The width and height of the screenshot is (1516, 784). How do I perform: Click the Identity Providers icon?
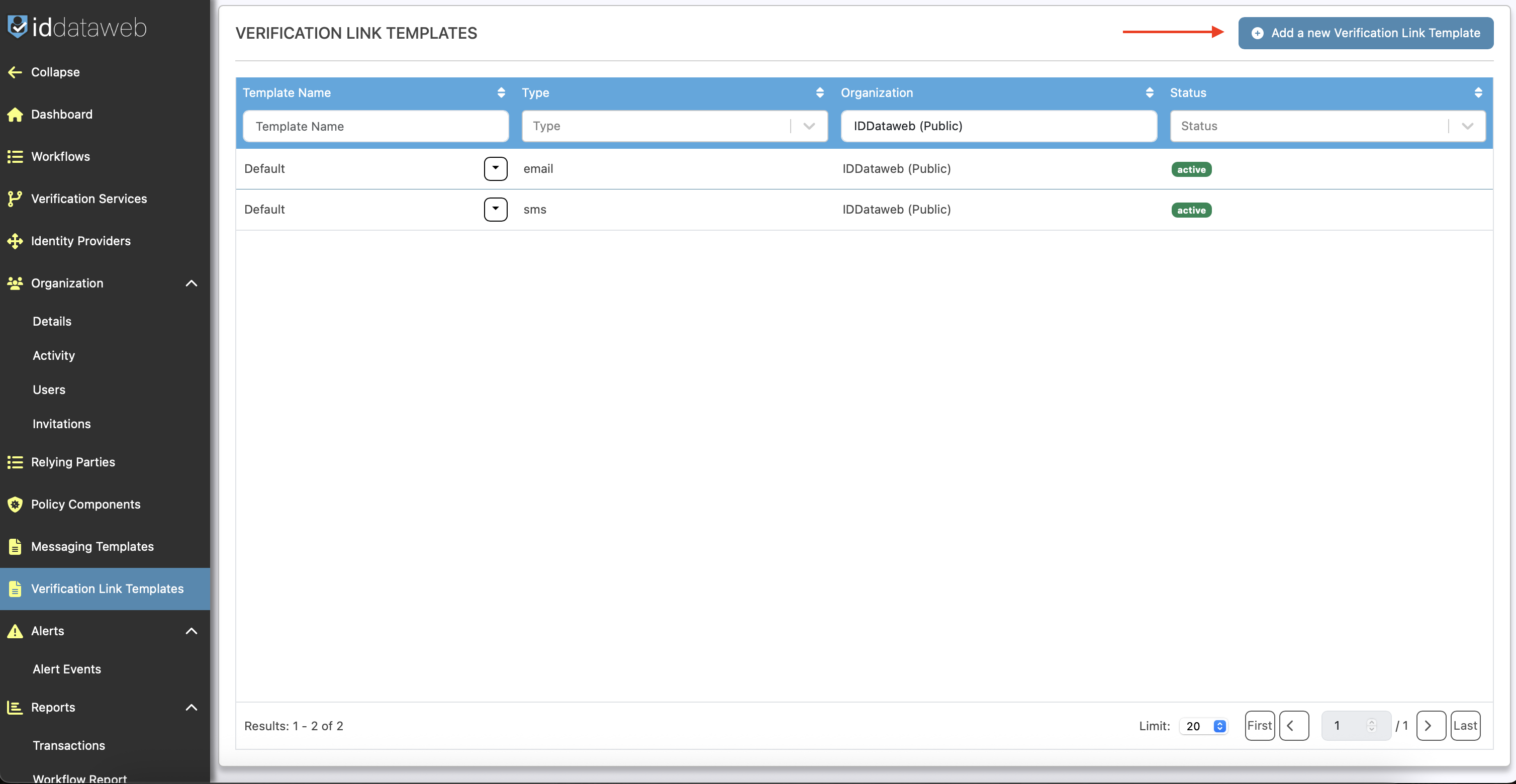point(15,241)
